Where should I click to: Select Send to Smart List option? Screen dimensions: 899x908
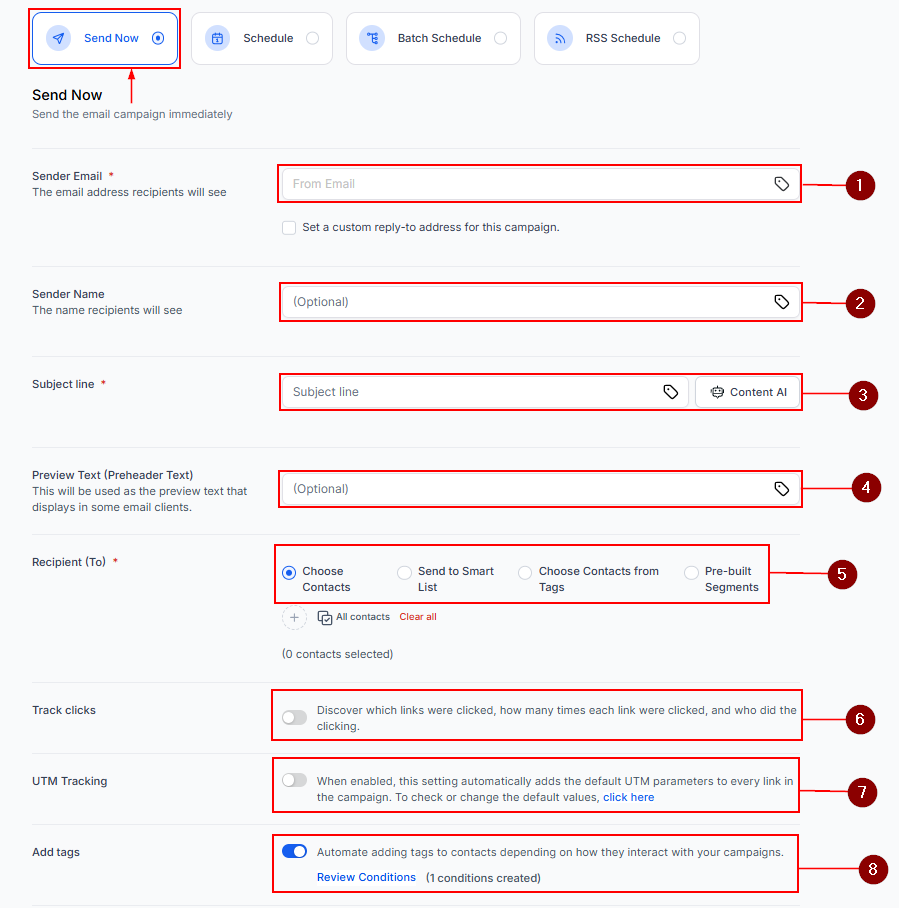point(404,573)
